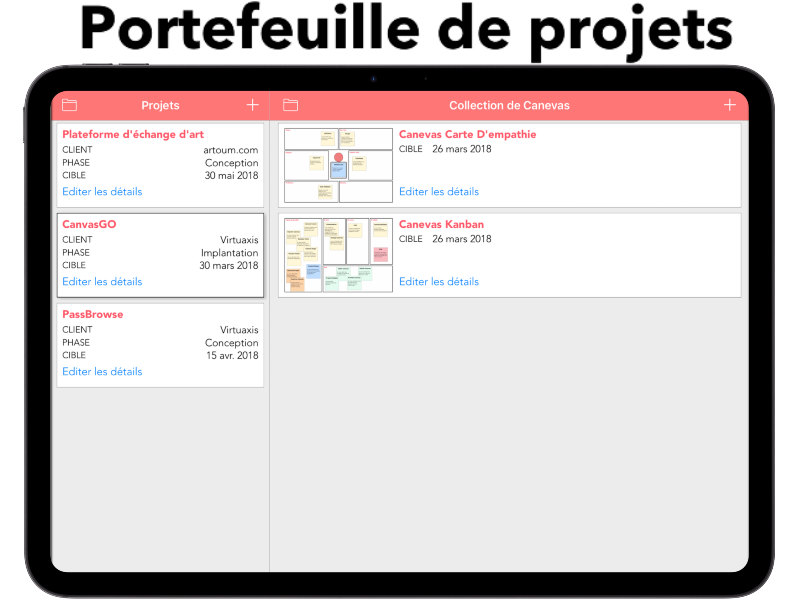This screenshot has height=600, width=800.
Task: Click the Implantation phase value in CanvasGO
Action: [229, 253]
